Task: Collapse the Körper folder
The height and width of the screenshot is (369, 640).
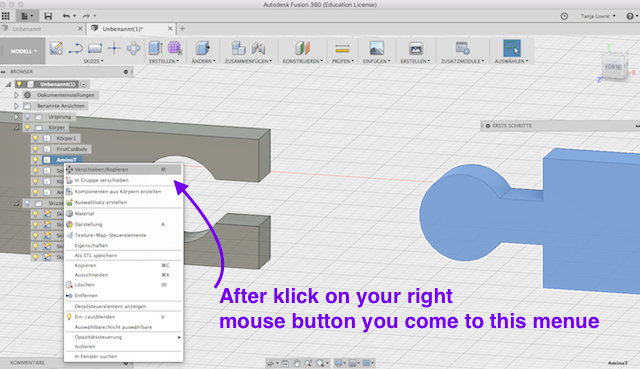Action: [x=16, y=128]
